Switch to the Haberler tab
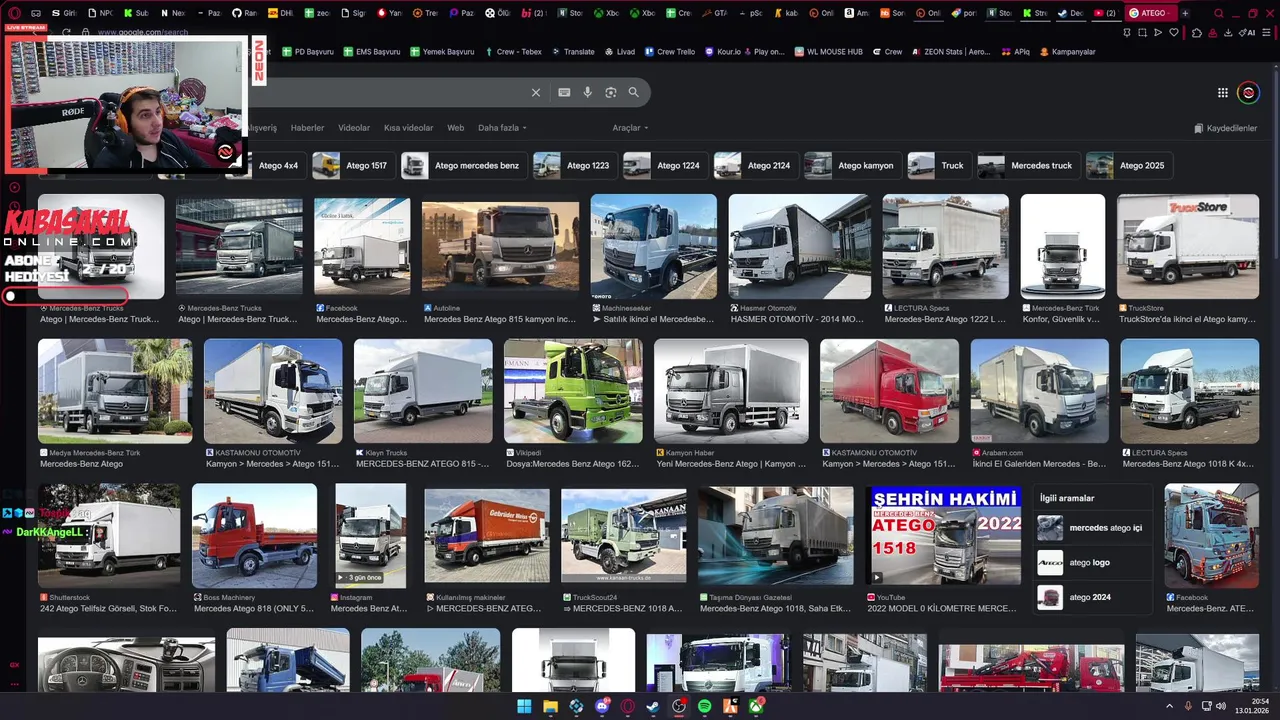This screenshot has height=720, width=1280. click(307, 128)
